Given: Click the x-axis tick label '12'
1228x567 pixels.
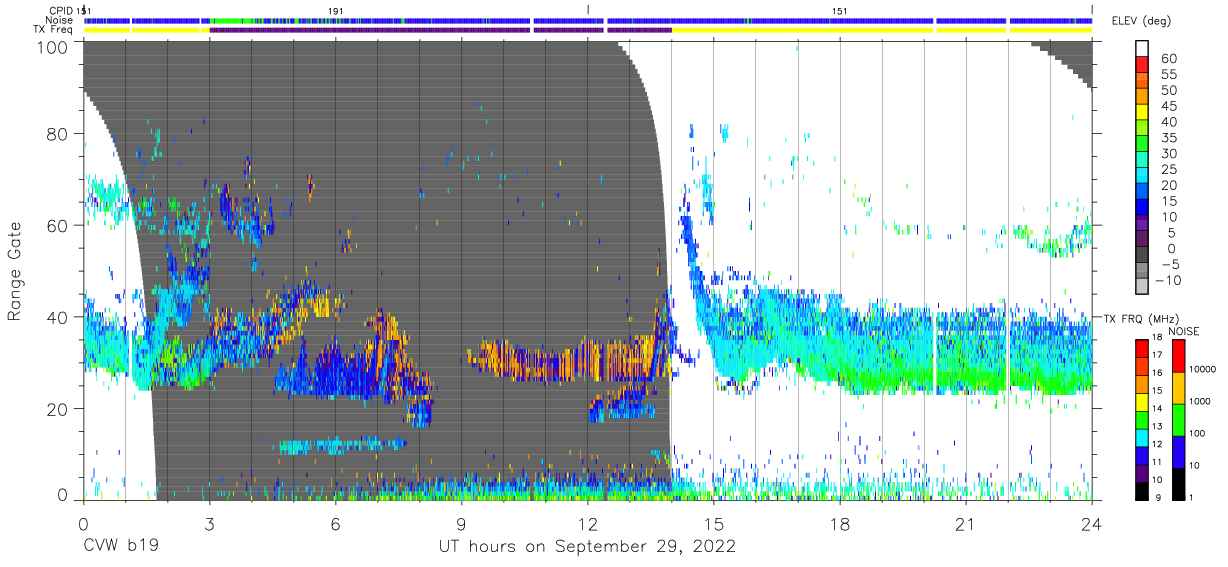Looking at the screenshot, I should (x=587, y=524).
